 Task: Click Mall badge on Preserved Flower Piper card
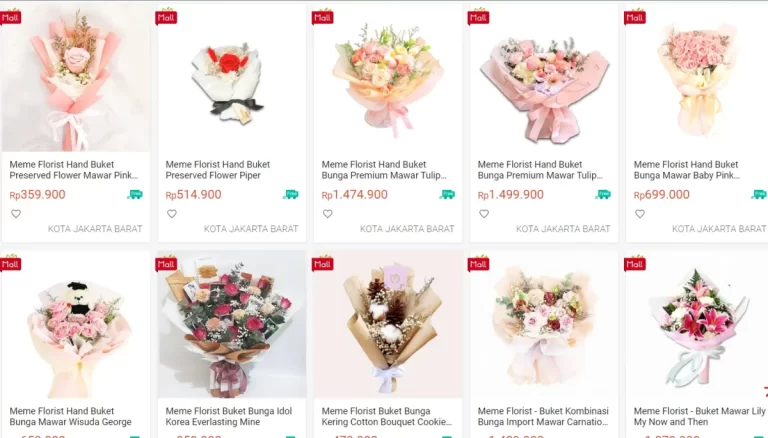tap(166, 17)
